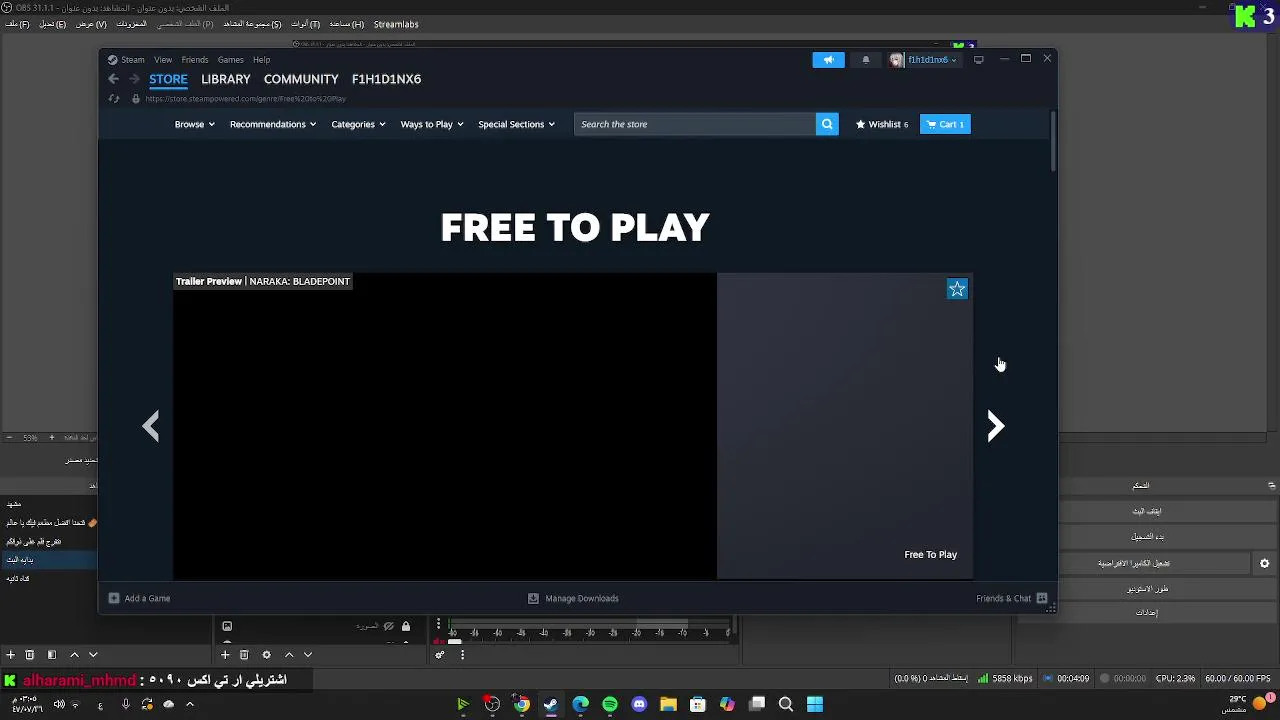Open Steam's Help menu
The width and height of the screenshot is (1280, 720).
[261, 60]
